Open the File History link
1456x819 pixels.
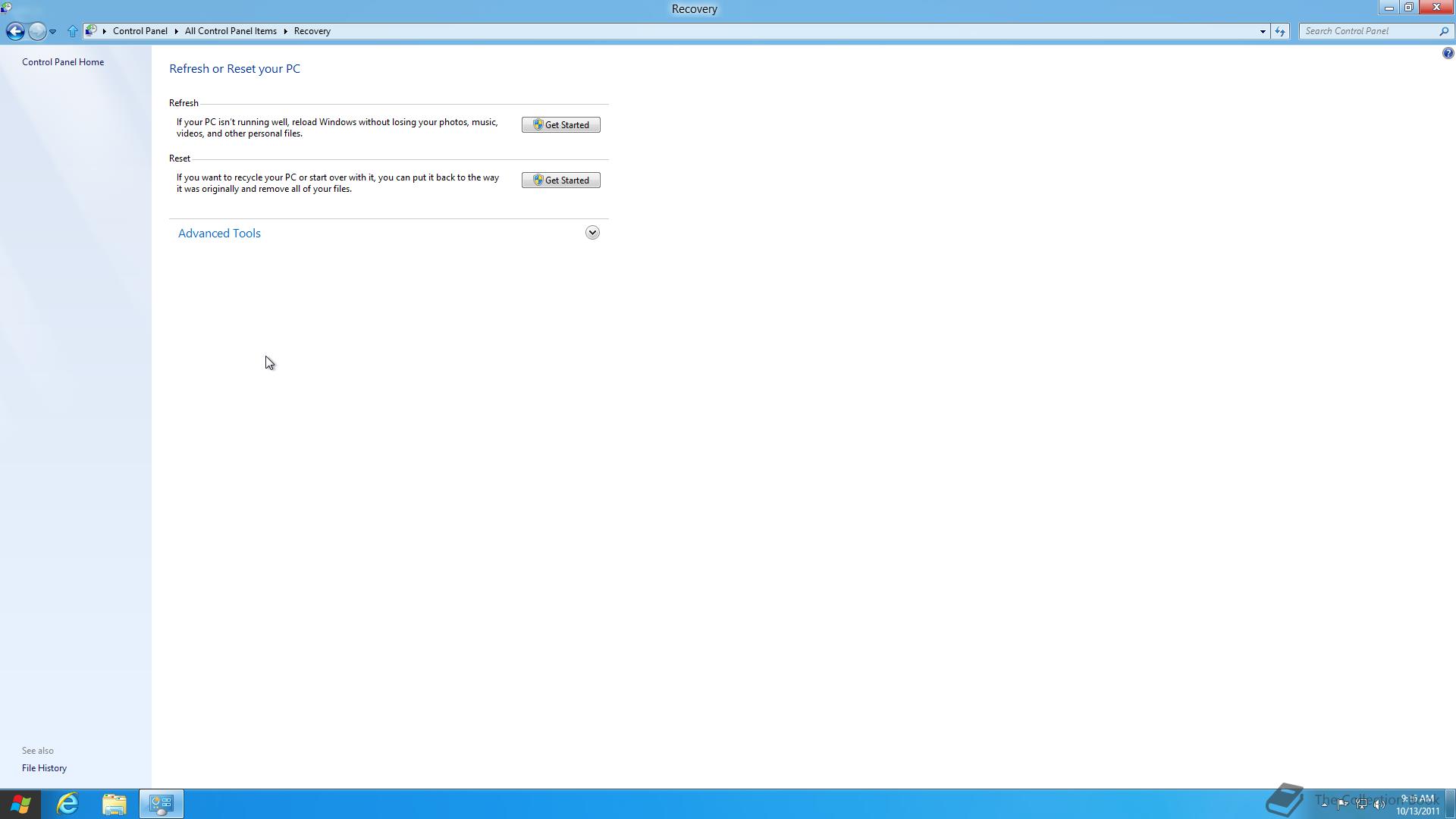point(44,768)
